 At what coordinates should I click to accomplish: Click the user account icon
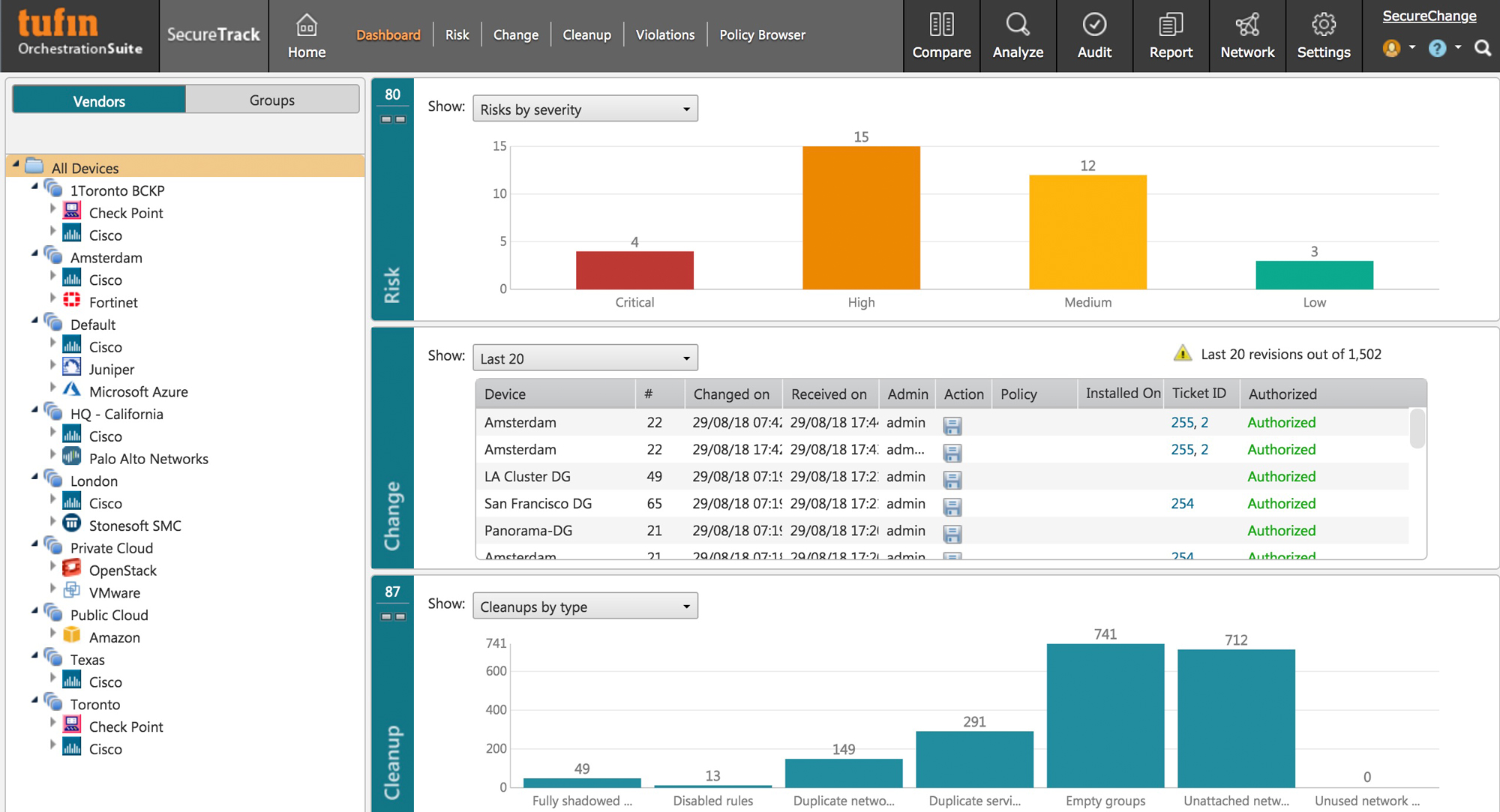1391,49
